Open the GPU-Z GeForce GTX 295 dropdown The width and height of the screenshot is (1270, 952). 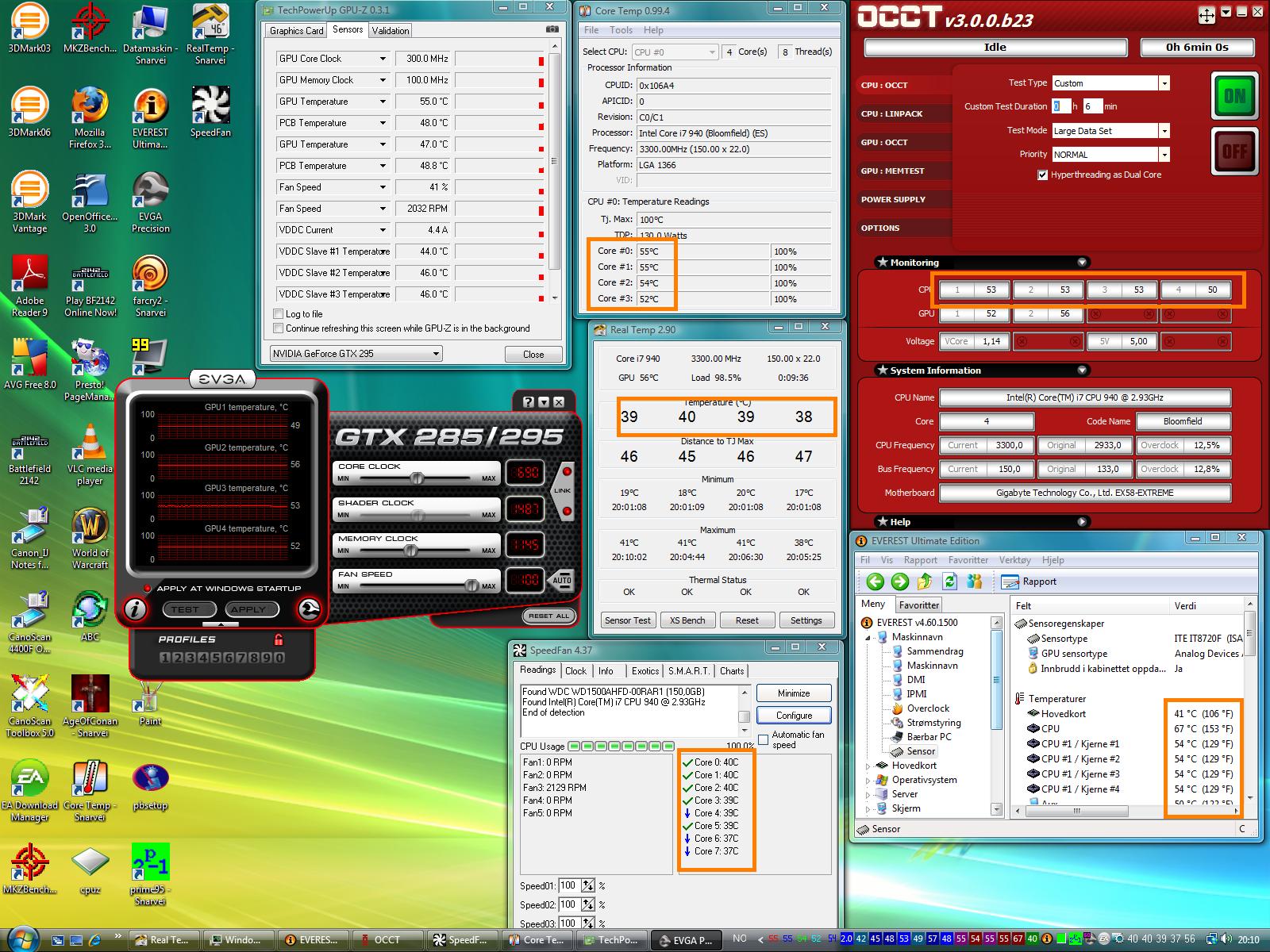pyautogui.click(x=356, y=354)
